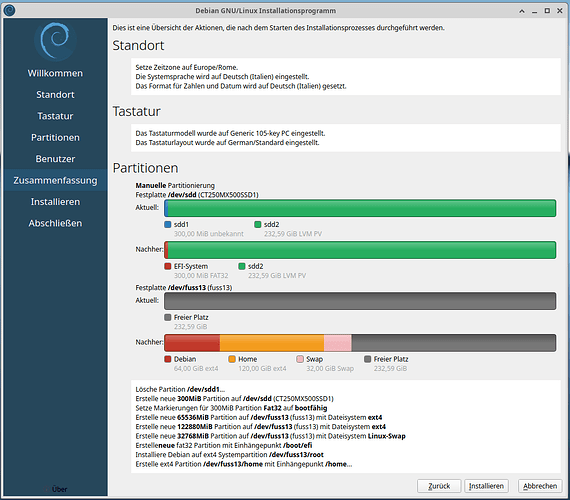Click the red EFI-System legend swatch
Image resolution: width=570 pixels, height=500 pixels.
168,266
